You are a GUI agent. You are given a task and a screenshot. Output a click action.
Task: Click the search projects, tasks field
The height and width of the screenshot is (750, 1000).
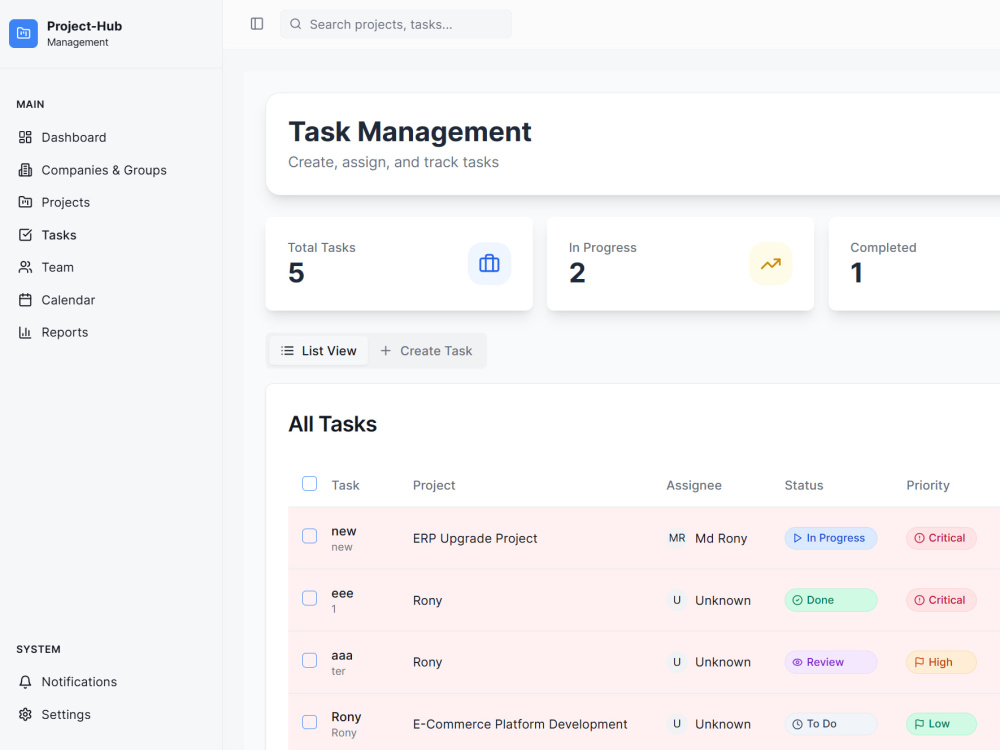click(x=395, y=24)
